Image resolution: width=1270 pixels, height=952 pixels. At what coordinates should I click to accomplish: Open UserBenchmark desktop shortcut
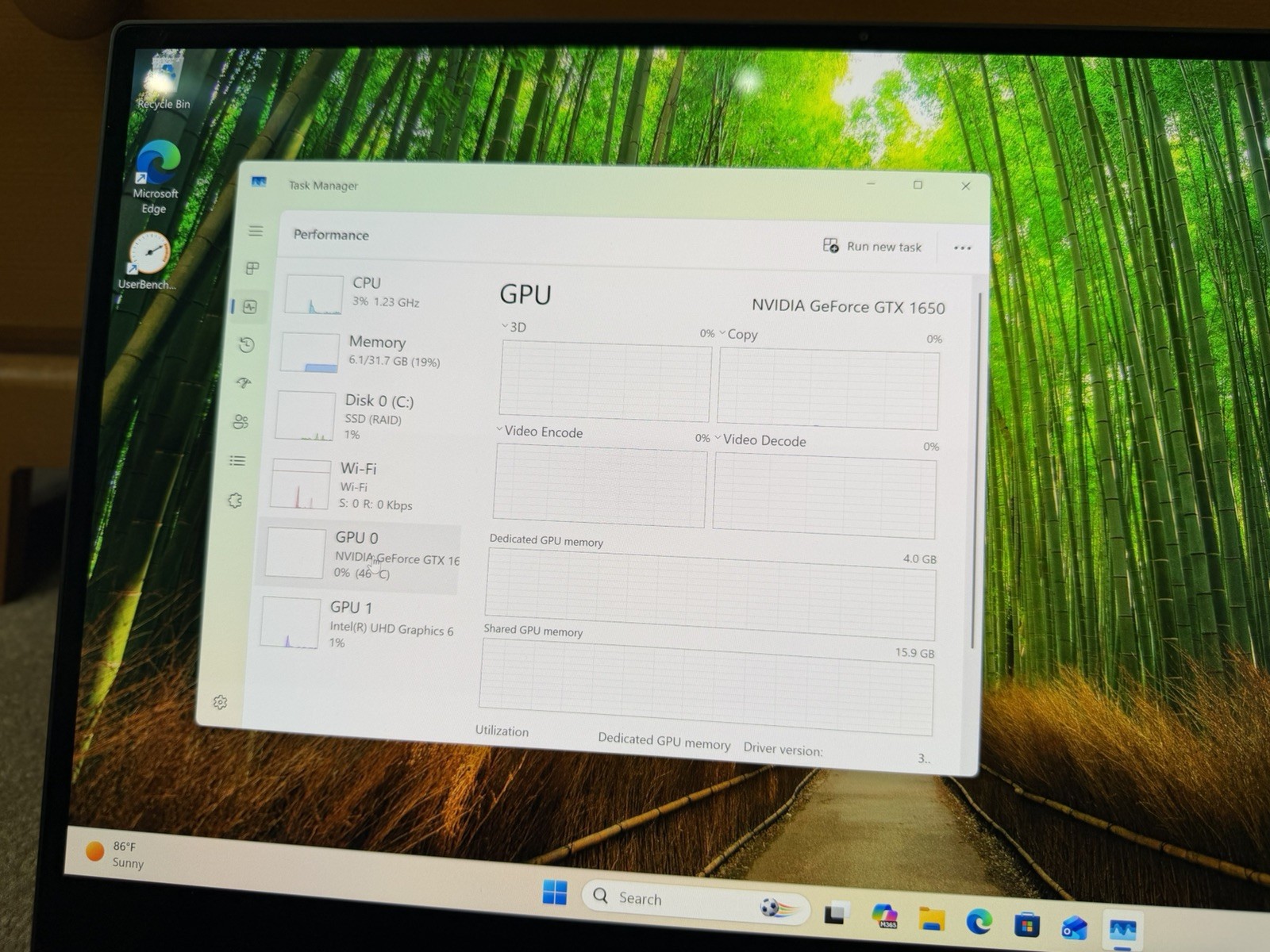pos(148,261)
